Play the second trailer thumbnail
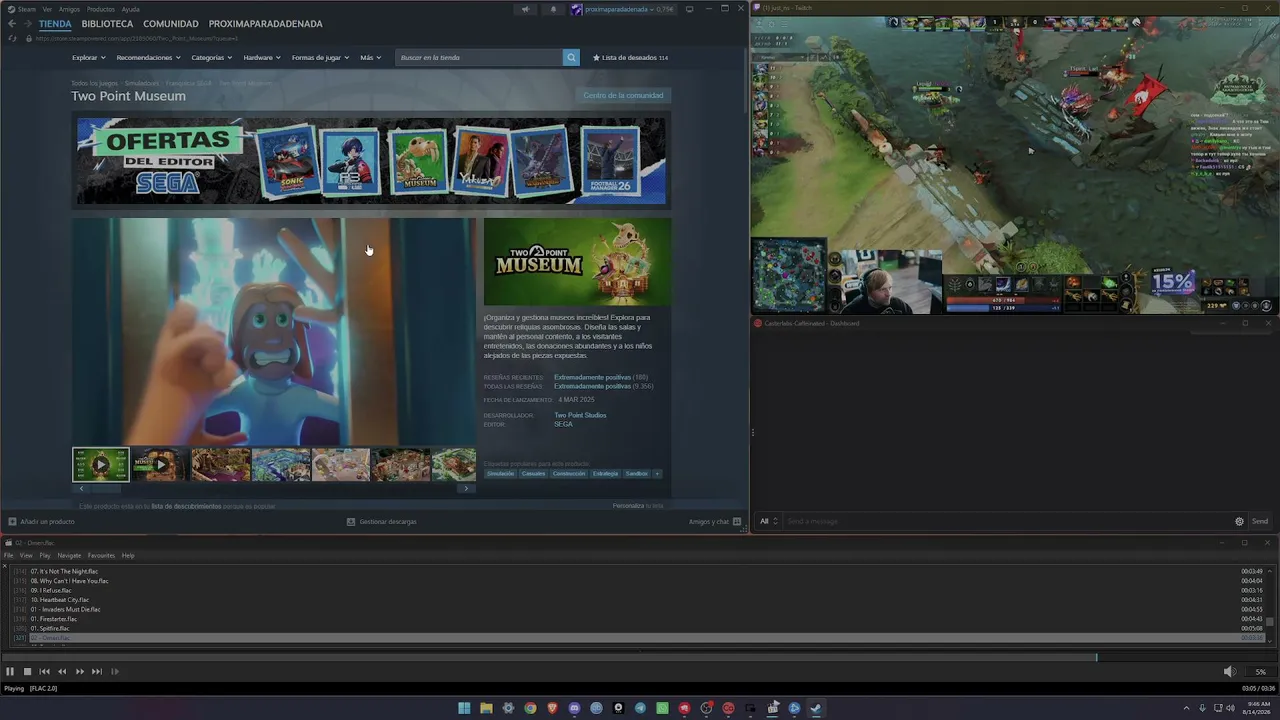The width and height of the screenshot is (1280, 720). pyautogui.click(x=161, y=465)
